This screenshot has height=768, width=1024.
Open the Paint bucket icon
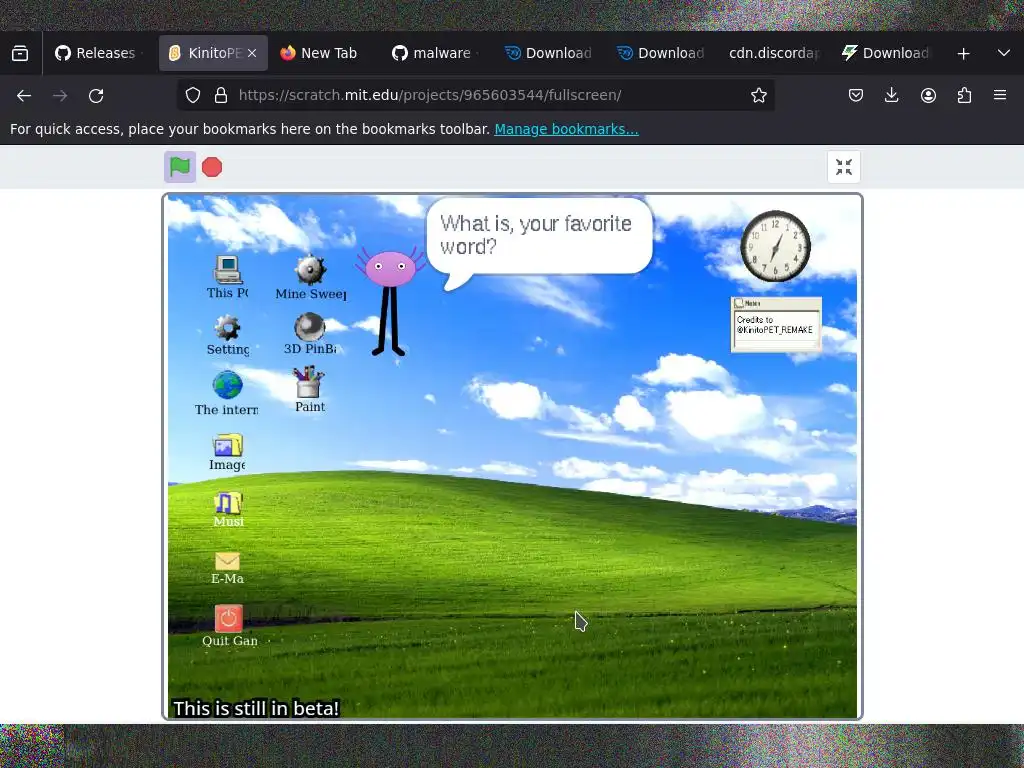click(310, 390)
